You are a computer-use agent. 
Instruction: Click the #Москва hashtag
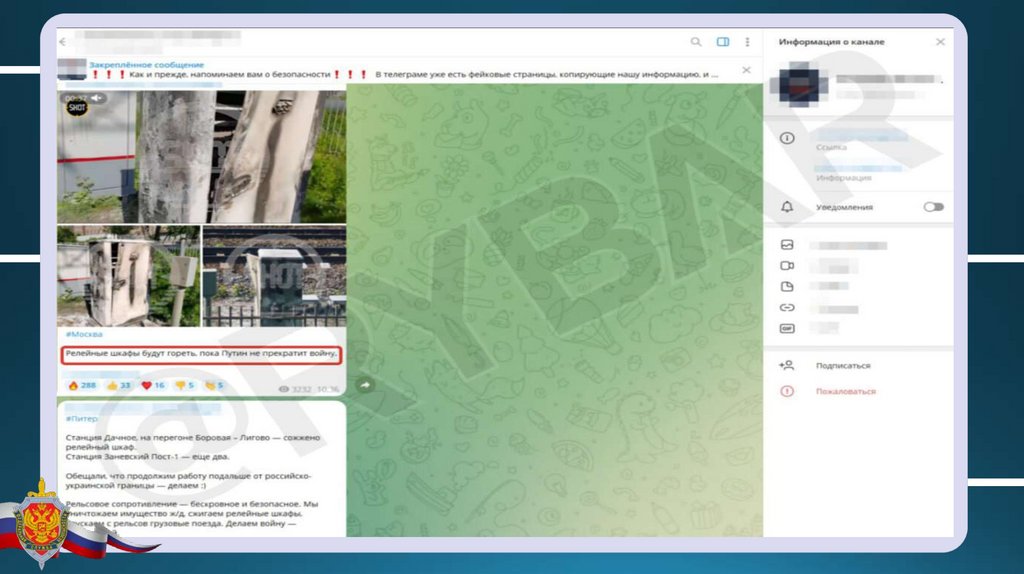84,334
